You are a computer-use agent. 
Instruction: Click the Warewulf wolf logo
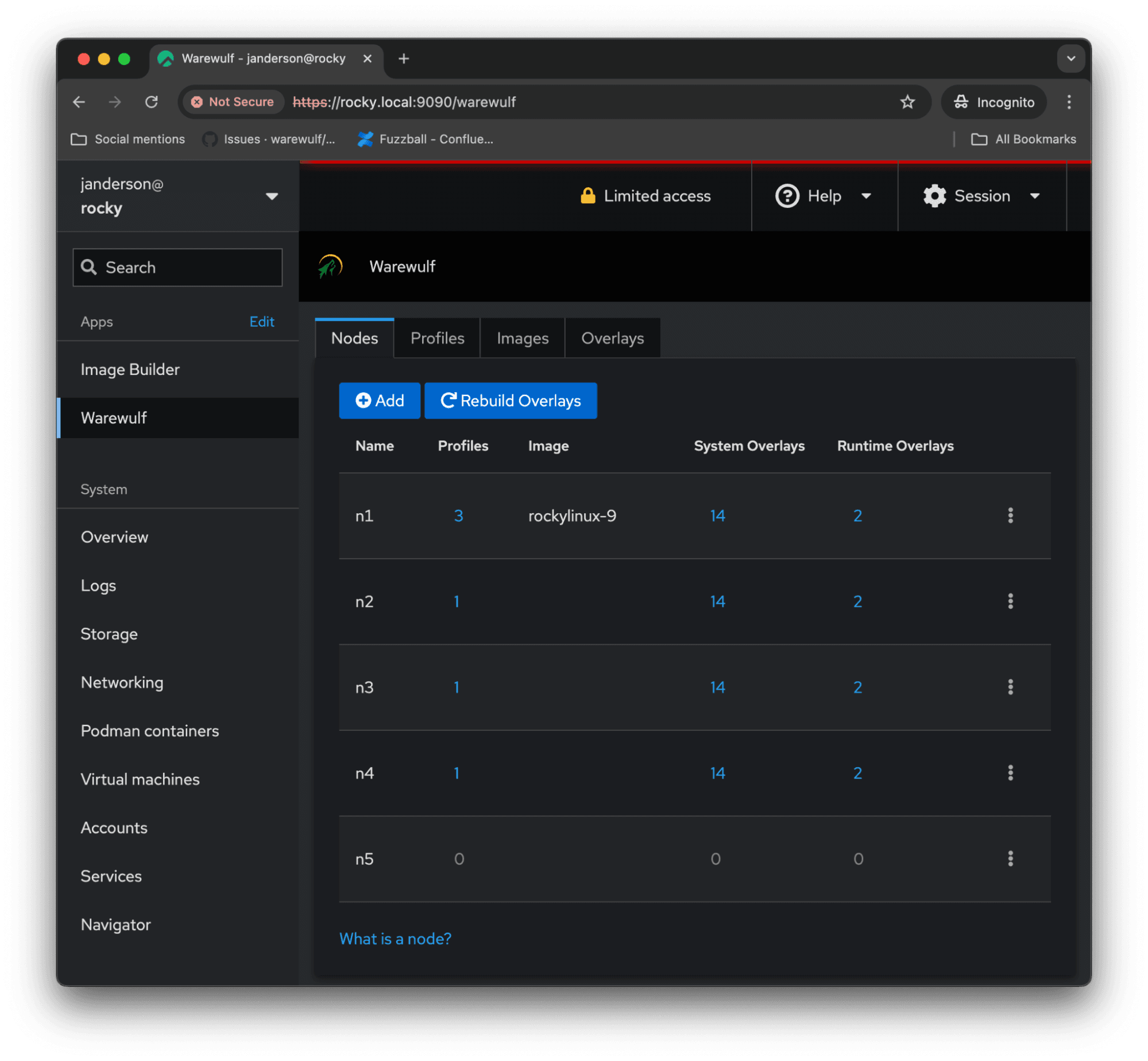[331, 266]
